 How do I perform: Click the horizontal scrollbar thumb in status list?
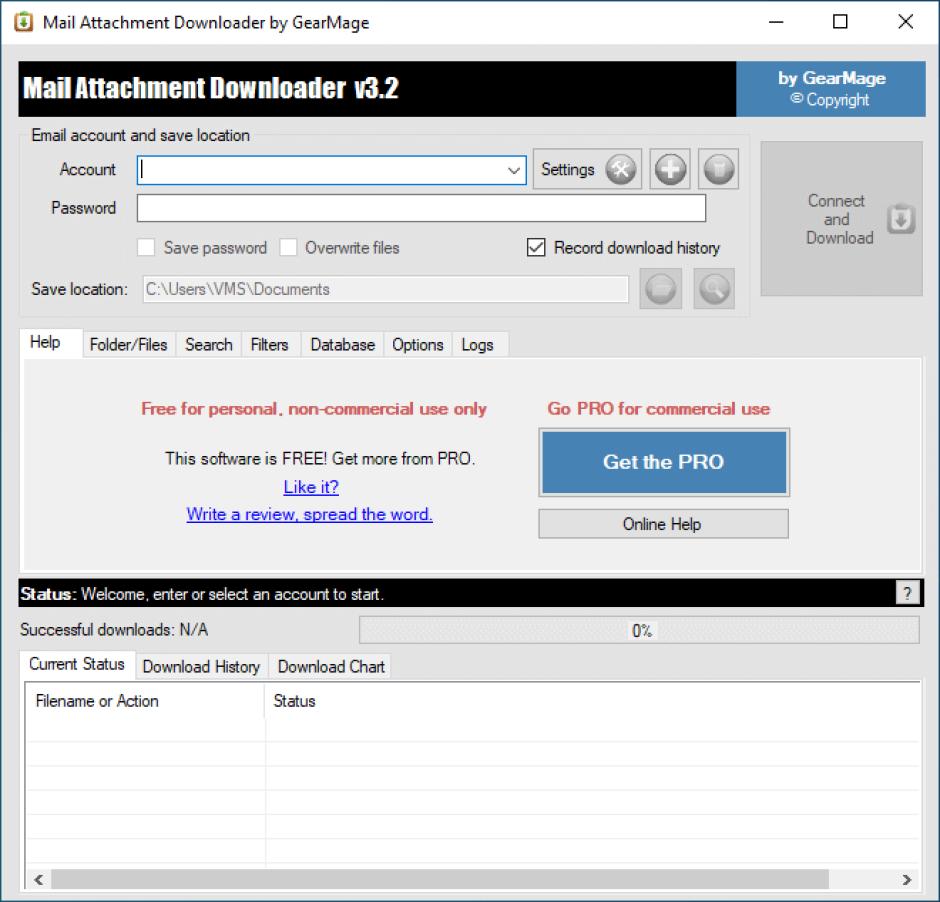pos(440,879)
